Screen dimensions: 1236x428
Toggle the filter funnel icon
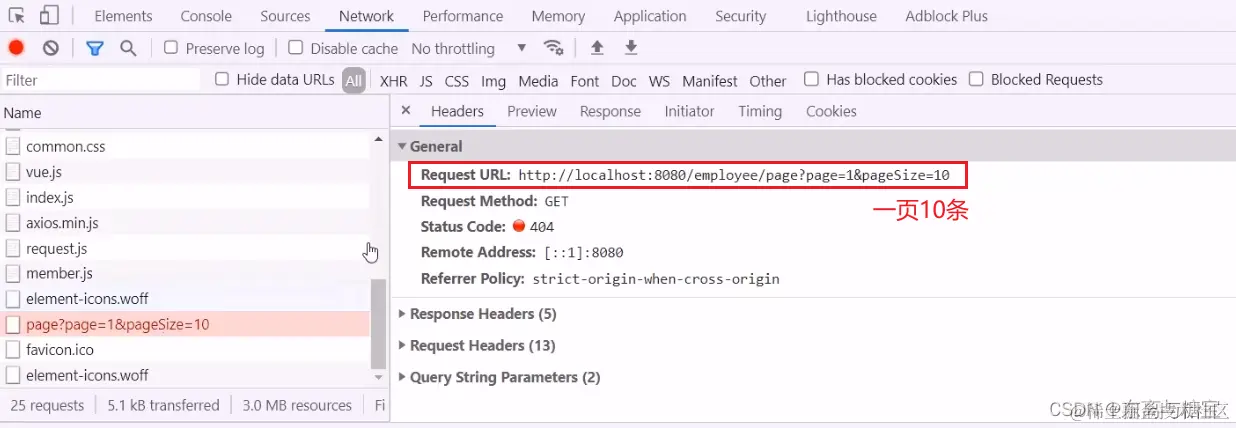[x=94, y=48]
